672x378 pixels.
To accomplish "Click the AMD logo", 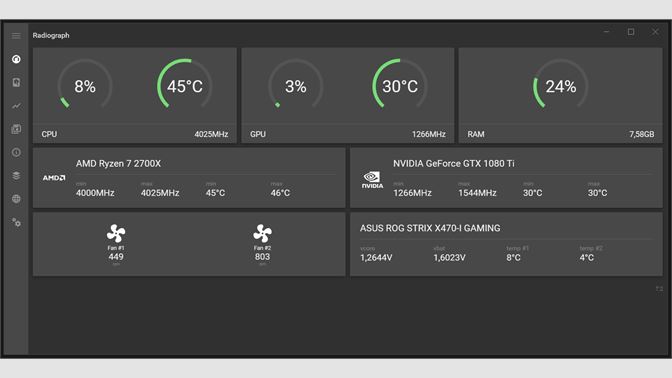I will (x=54, y=177).
